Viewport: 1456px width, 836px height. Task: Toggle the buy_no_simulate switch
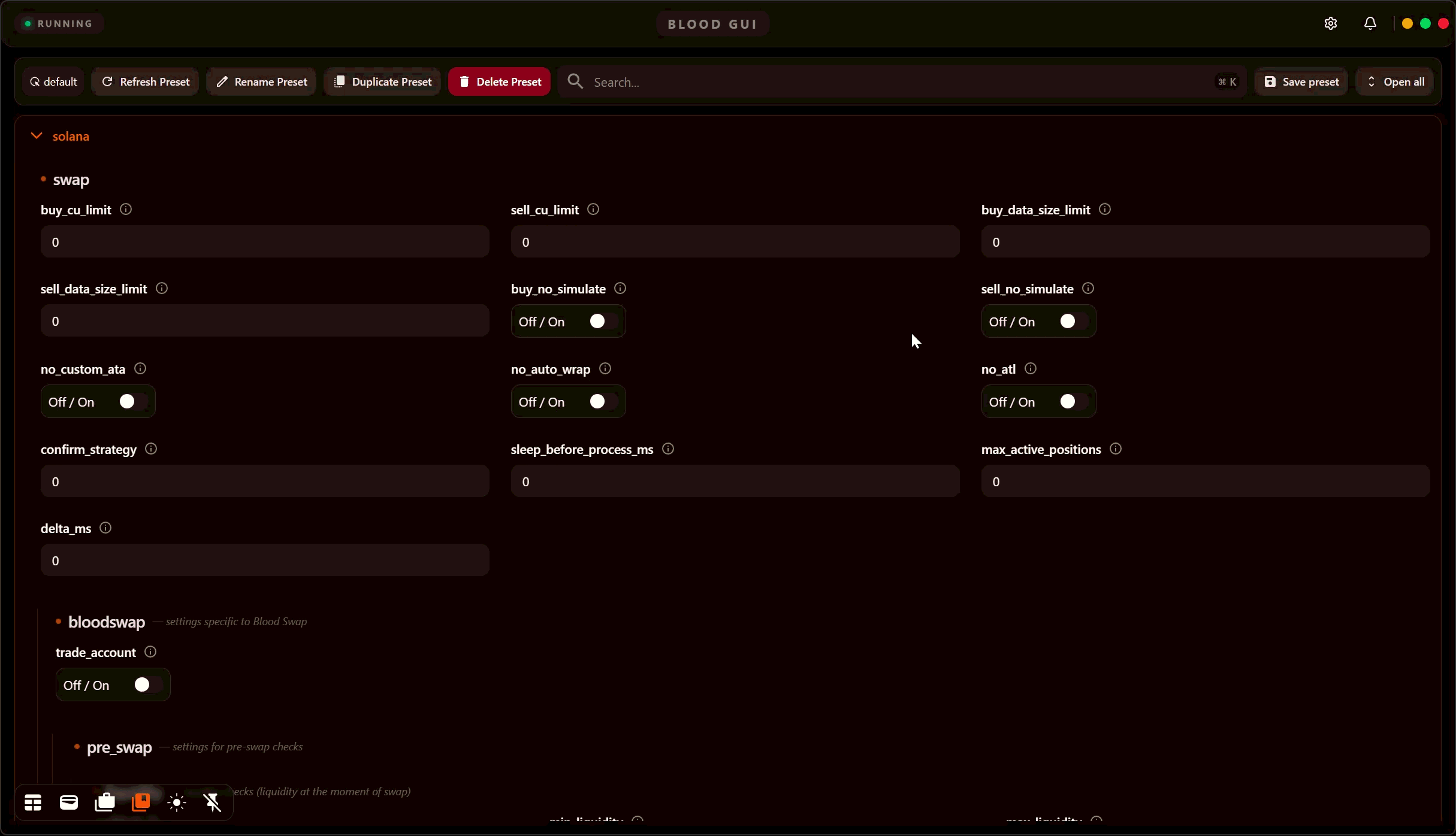[x=603, y=322]
